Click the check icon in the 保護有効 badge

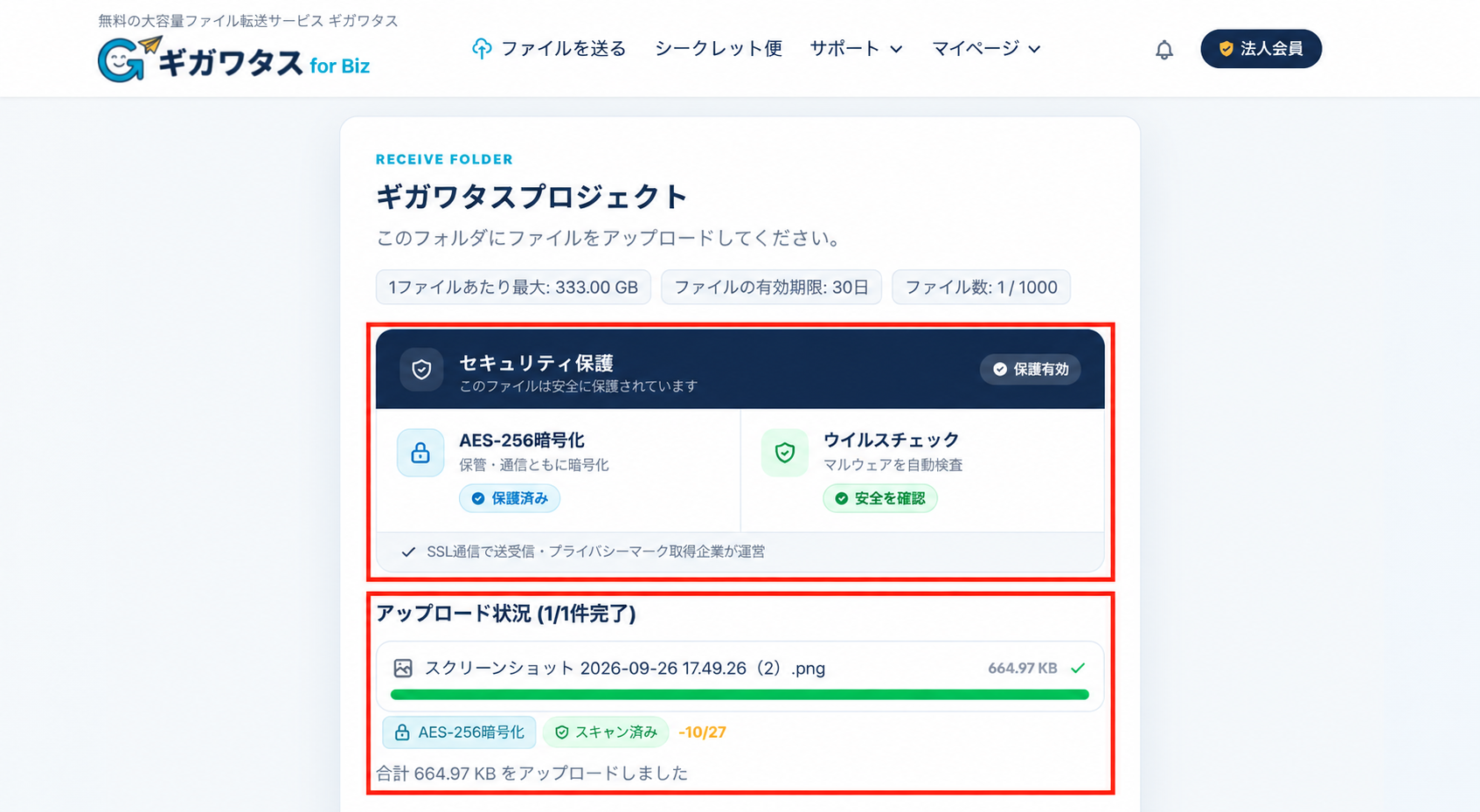1000,370
